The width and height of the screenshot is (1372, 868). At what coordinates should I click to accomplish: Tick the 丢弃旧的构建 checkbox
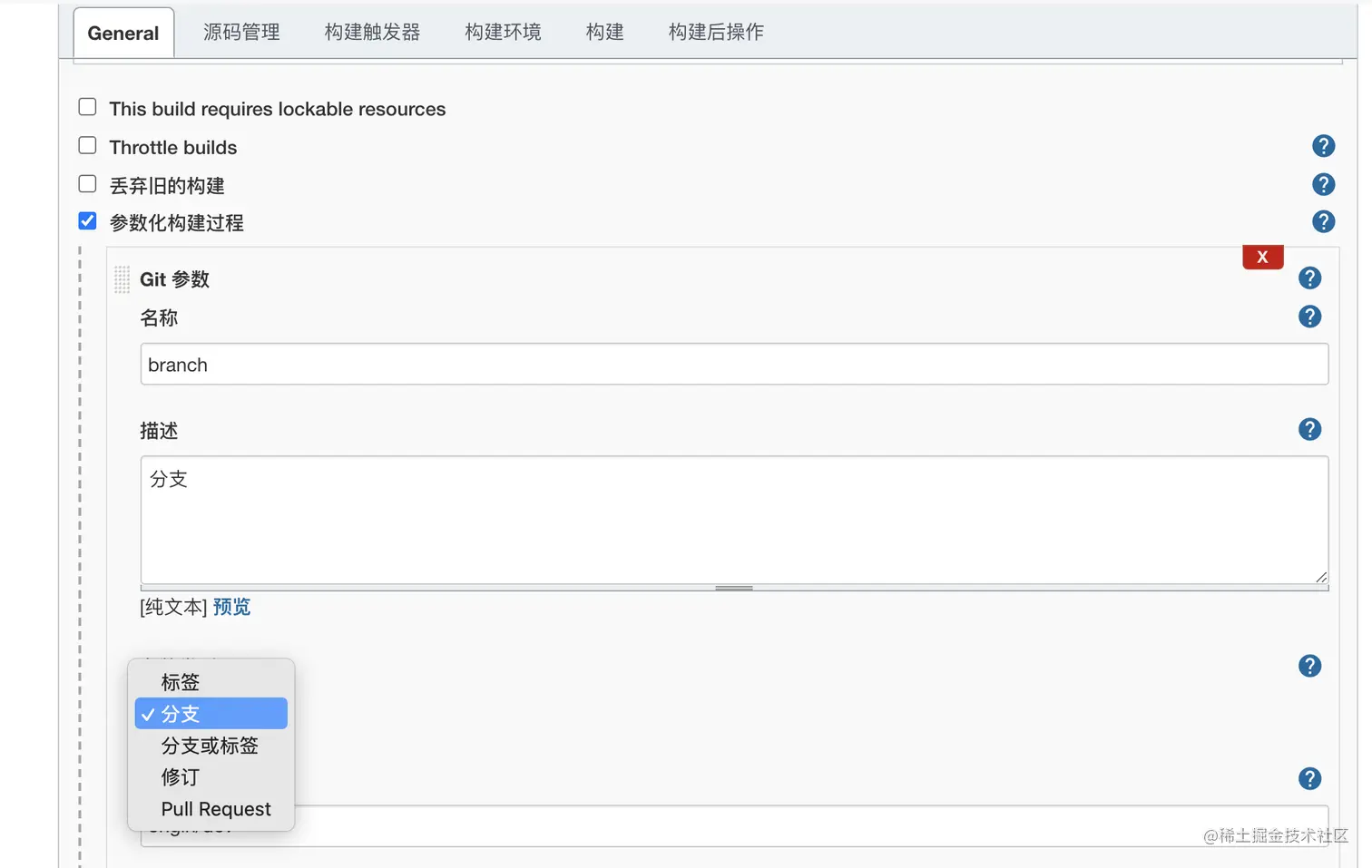[87, 184]
